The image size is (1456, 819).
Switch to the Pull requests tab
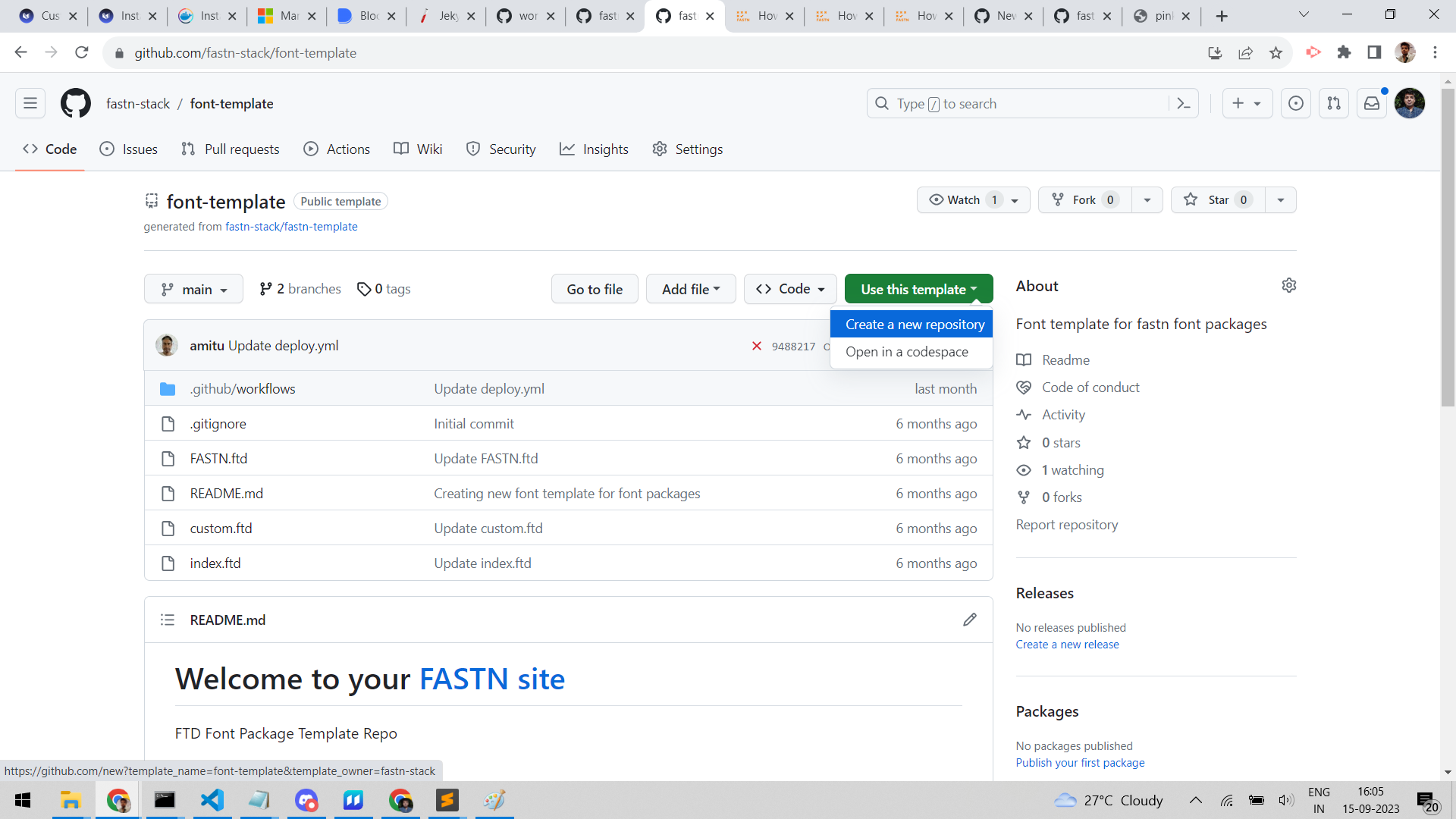pos(231,149)
